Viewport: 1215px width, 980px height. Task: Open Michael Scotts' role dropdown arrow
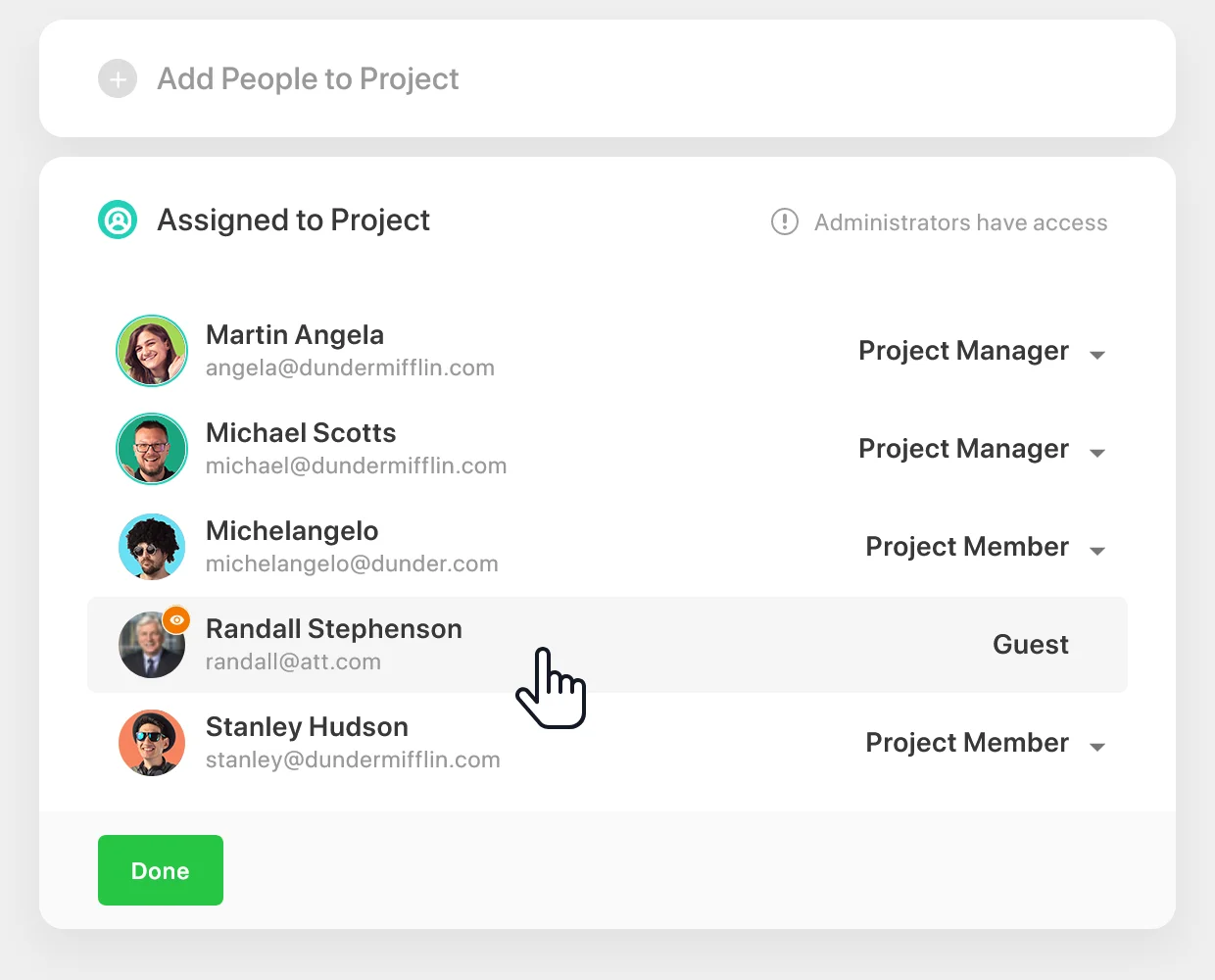click(x=1097, y=453)
